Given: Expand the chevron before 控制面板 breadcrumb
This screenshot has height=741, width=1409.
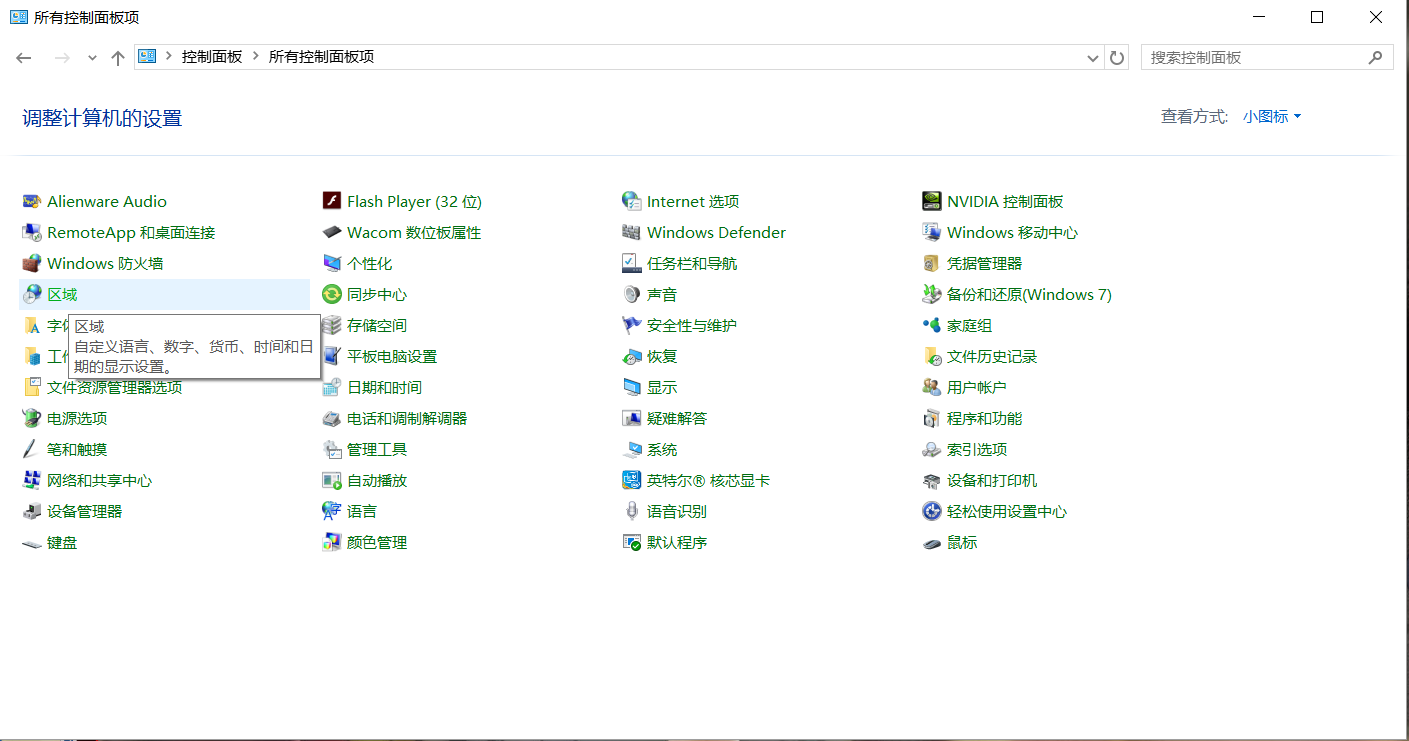Looking at the screenshot, I should [x=169, y=57].
